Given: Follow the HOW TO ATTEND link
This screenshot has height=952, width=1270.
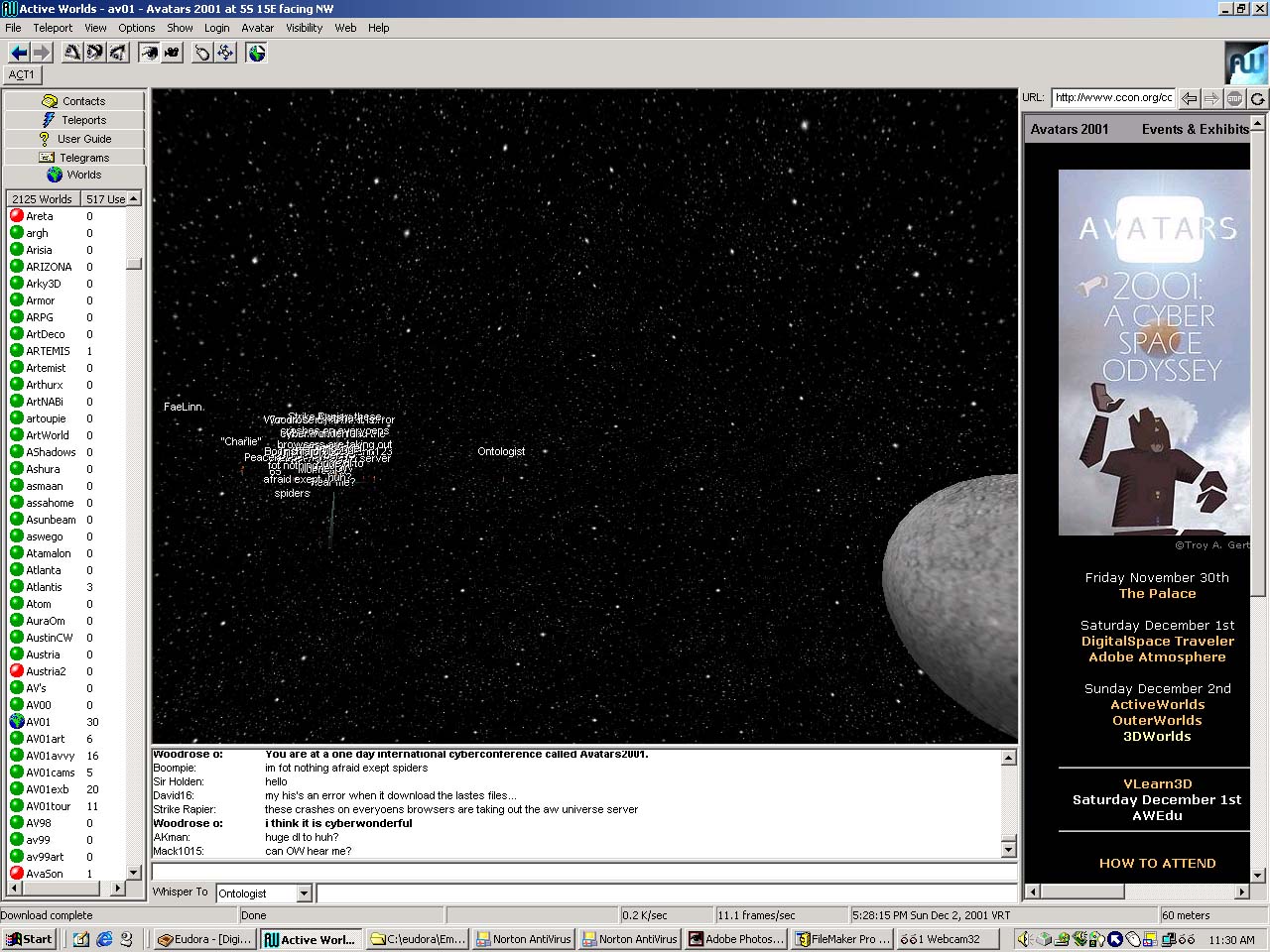Looking at the screenshot, I should (x=1157, y=863).
